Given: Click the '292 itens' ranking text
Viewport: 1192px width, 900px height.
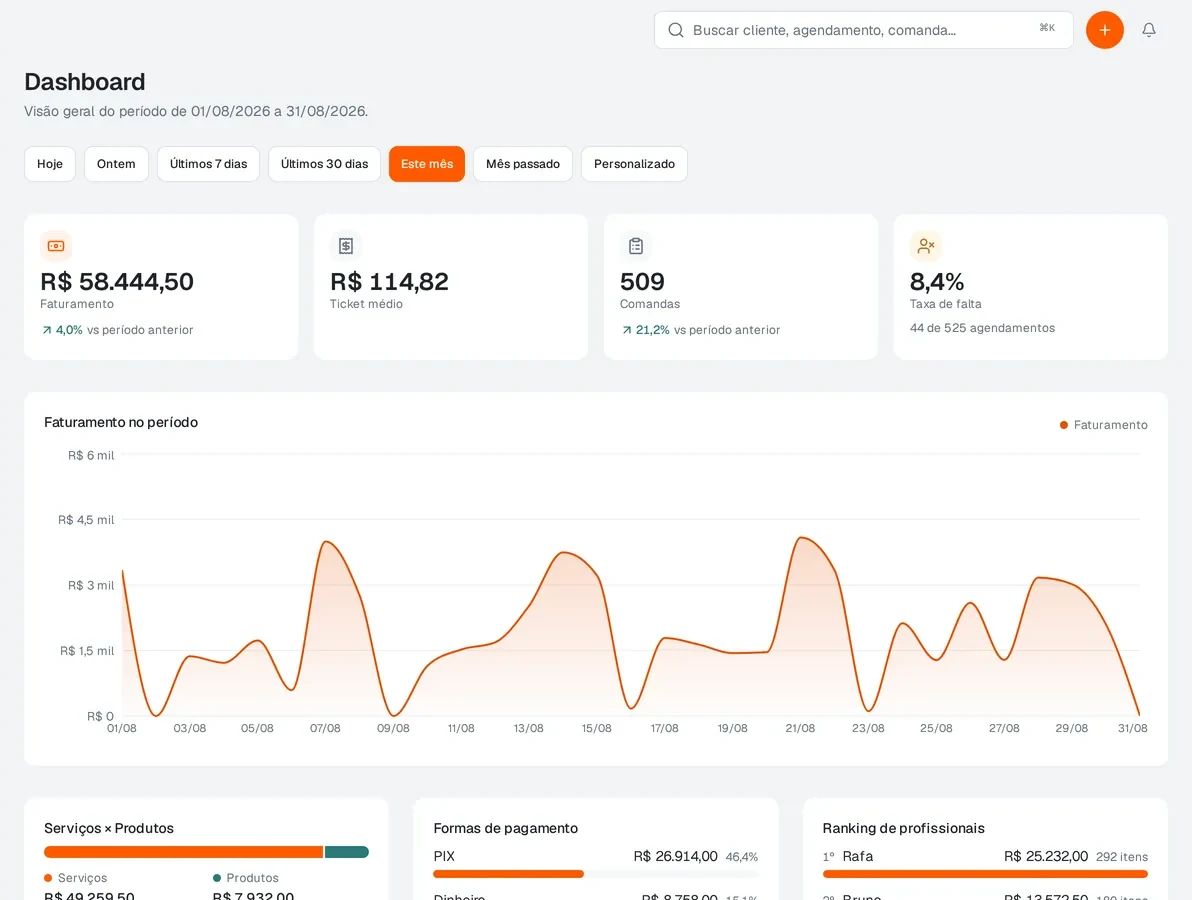Looking at the screenshot, I should click(1122, 857).
